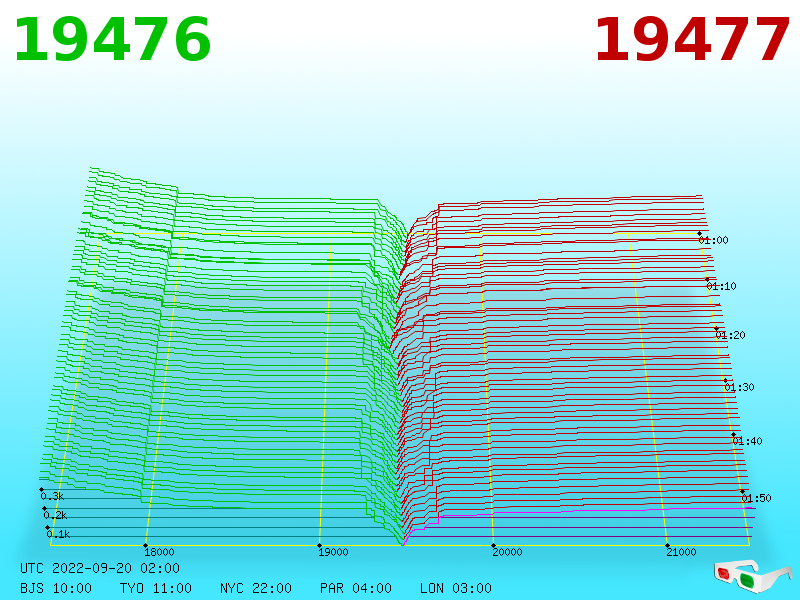The width and height of the screenshot is (800, 600).
Task: Click the 01:40 time axis marker
Action: (747, 441)
